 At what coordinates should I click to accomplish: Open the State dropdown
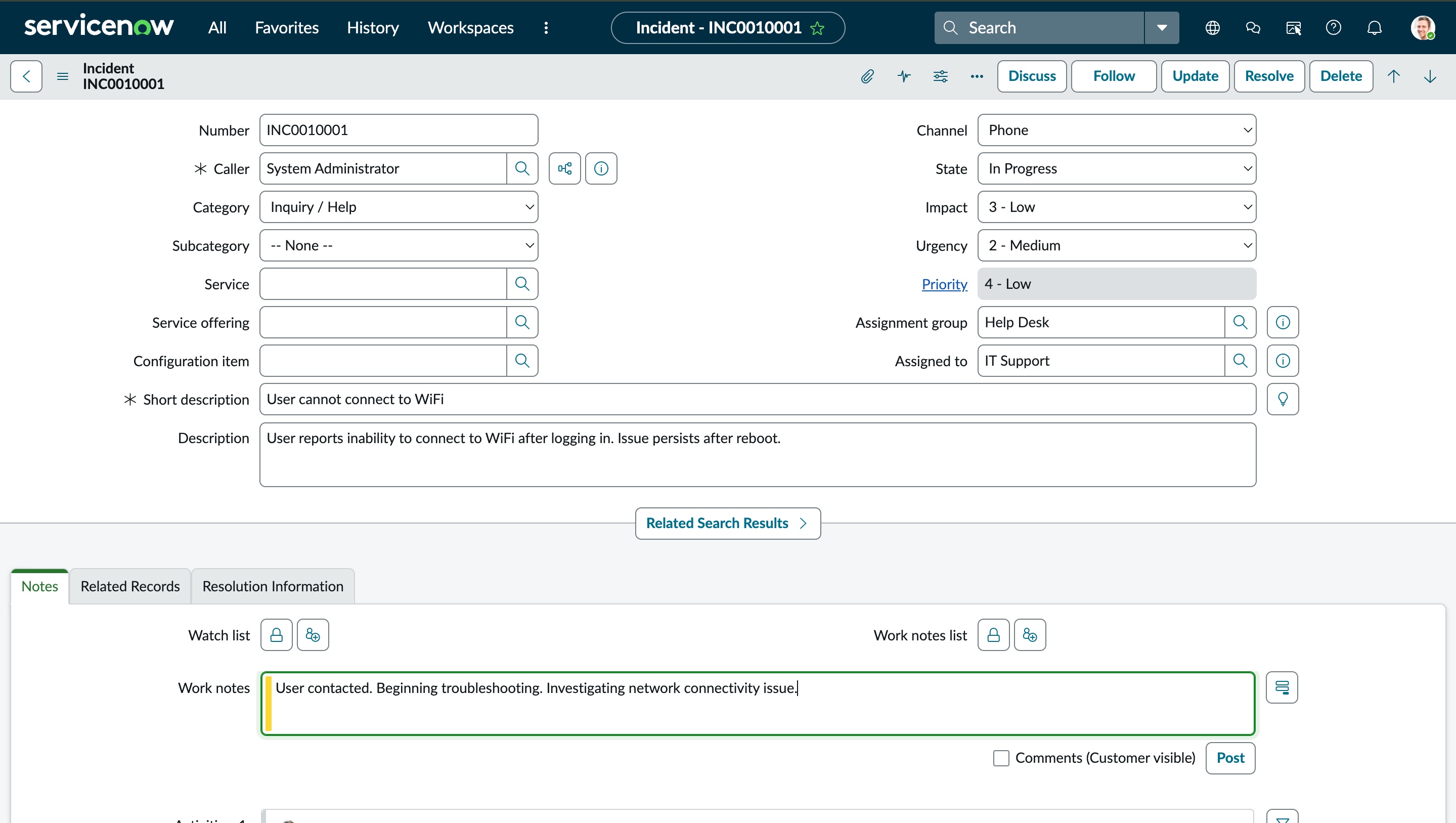(x=1116, y=168)
